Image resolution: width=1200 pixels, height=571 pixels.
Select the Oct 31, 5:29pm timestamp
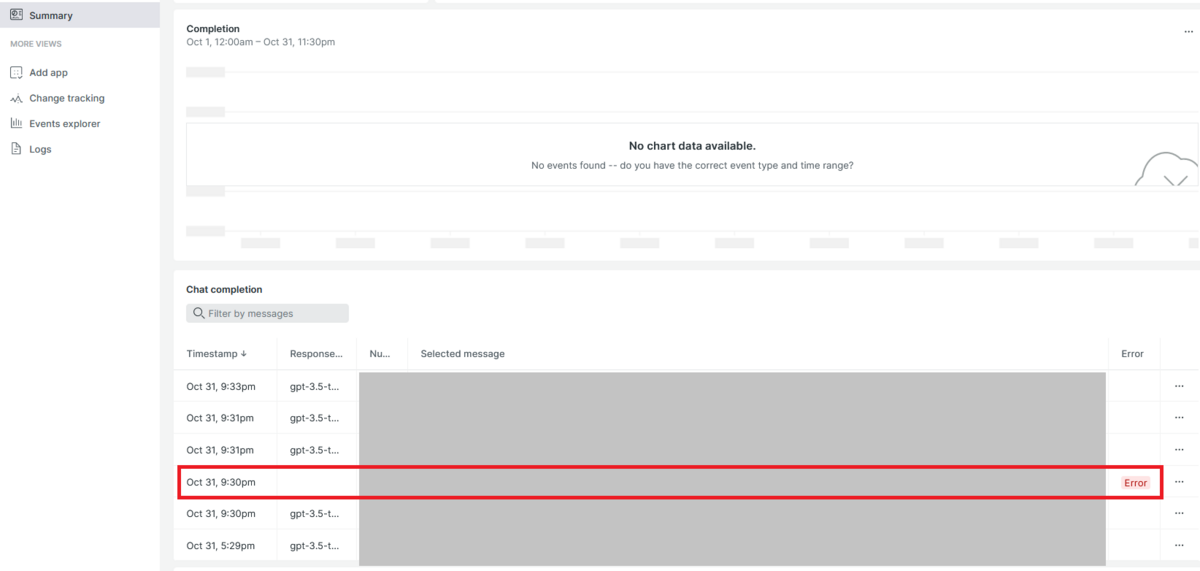click(x=221, y=545)
